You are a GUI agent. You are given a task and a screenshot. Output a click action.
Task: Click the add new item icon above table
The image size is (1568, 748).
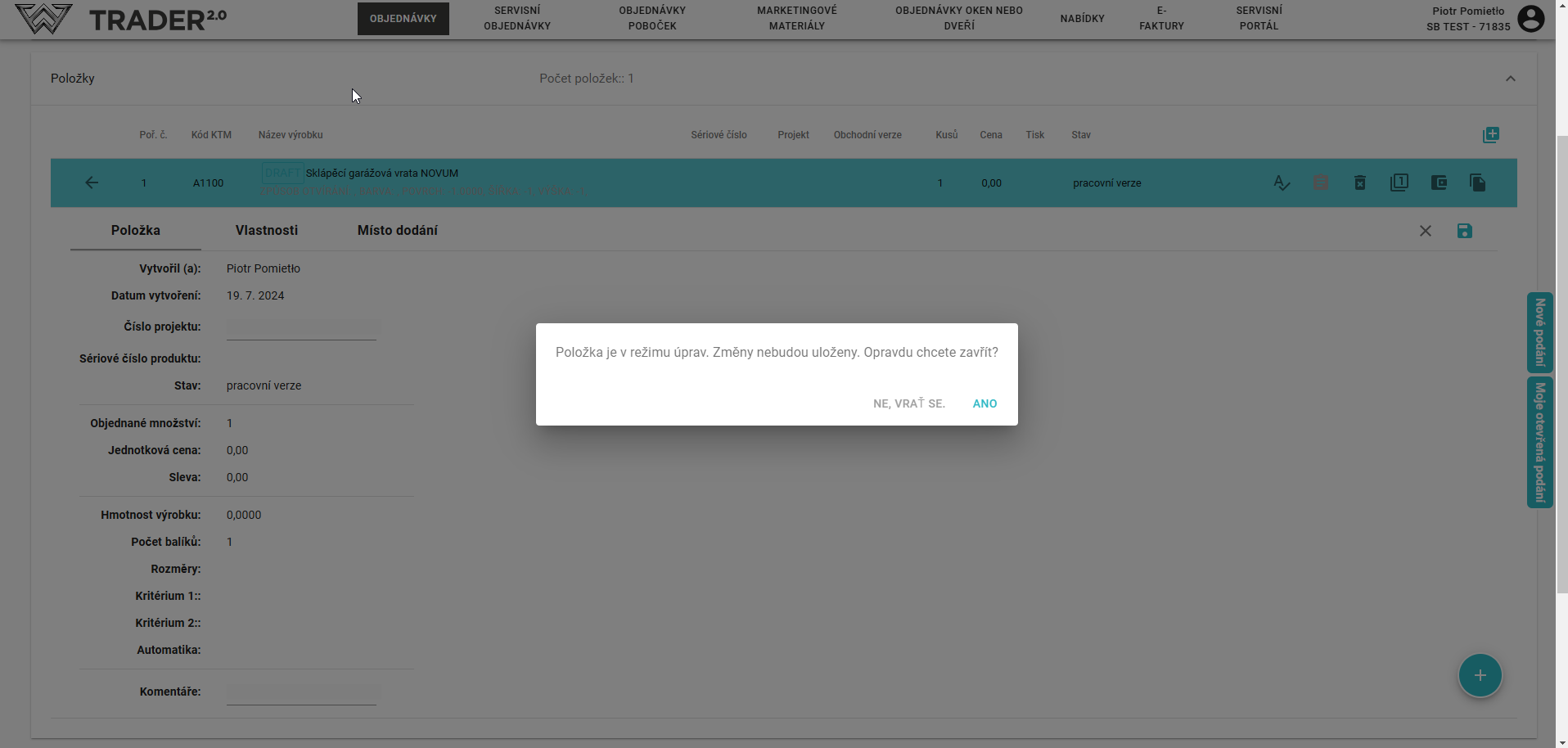(1490, 135)
